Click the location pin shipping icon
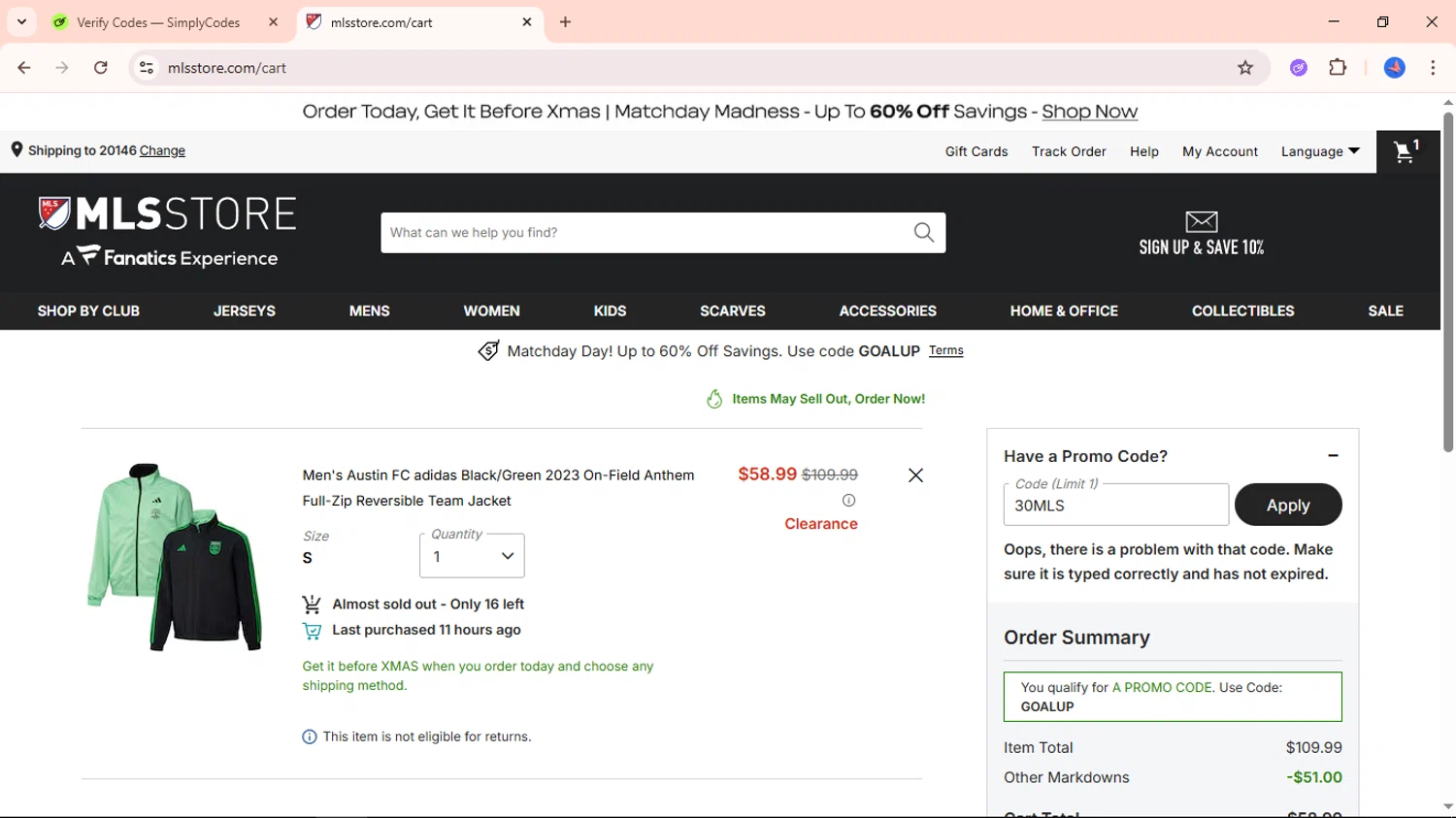The height and width of the screenshot is (818, 1456). pyautogui.click(x=17, y=149)
